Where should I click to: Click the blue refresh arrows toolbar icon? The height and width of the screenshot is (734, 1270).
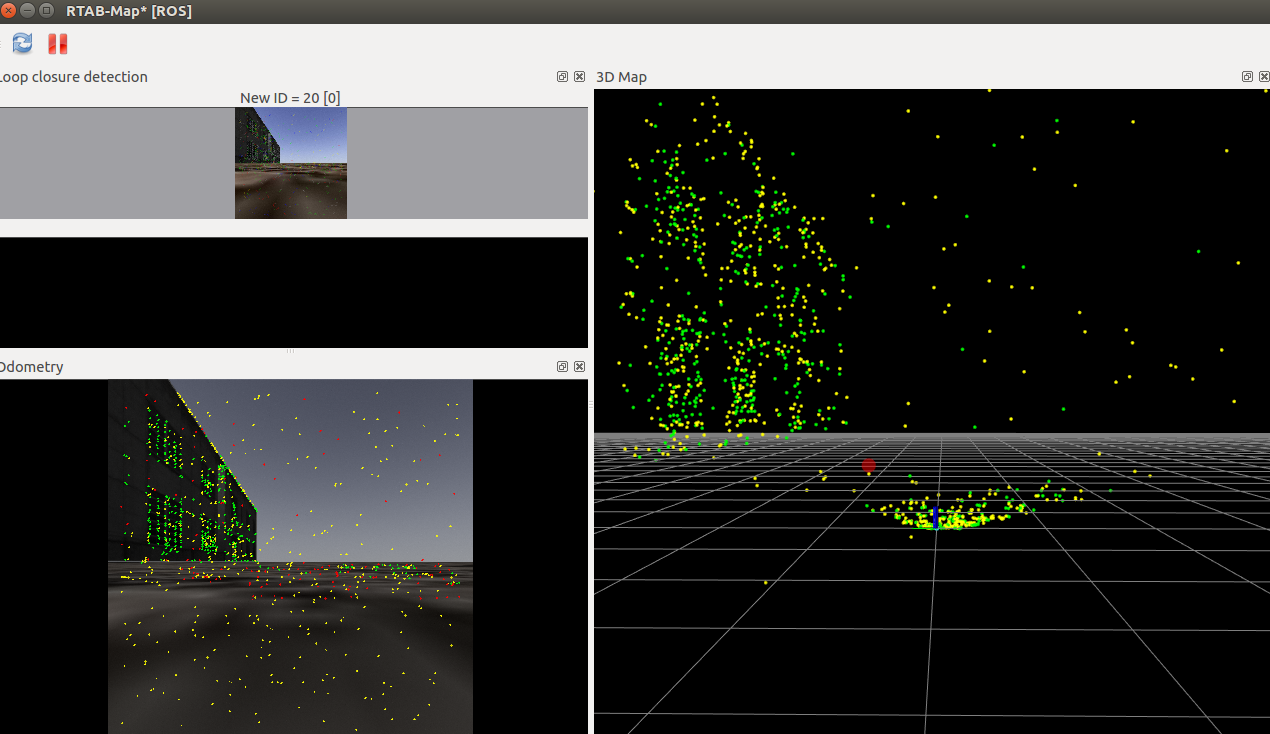tap(22, 43)
